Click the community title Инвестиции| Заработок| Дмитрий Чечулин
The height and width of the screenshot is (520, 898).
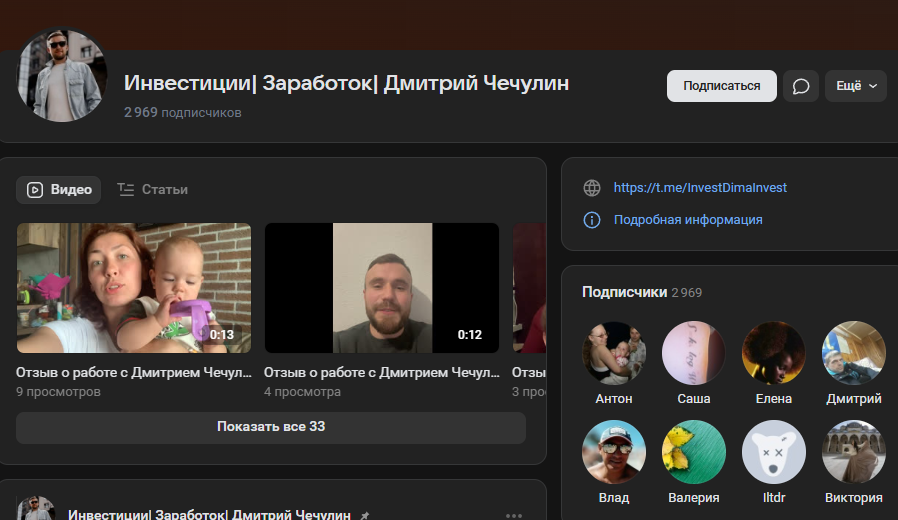coord(346,83)
